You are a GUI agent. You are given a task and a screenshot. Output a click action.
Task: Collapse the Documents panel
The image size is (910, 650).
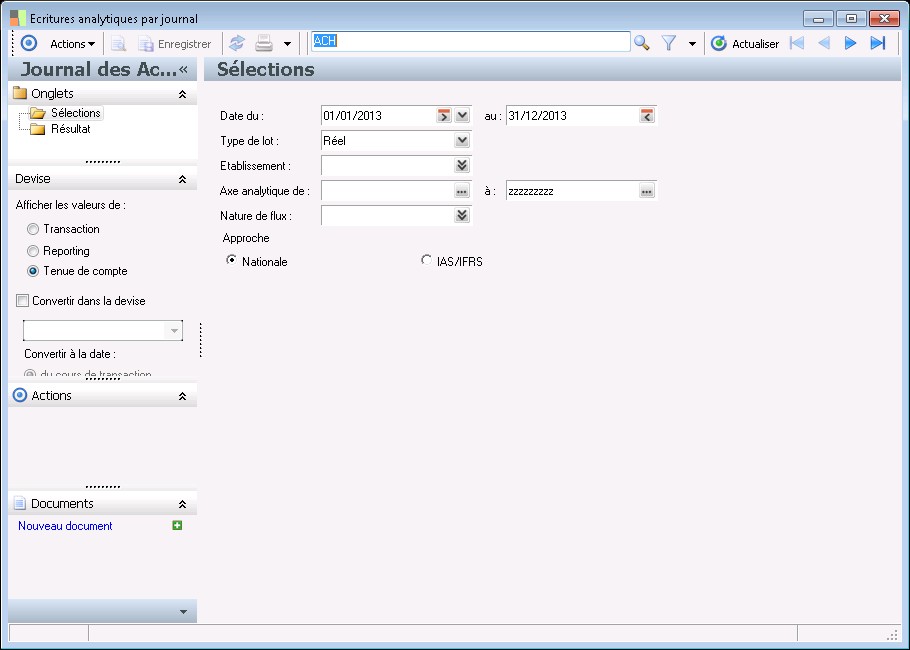point(182,504)
